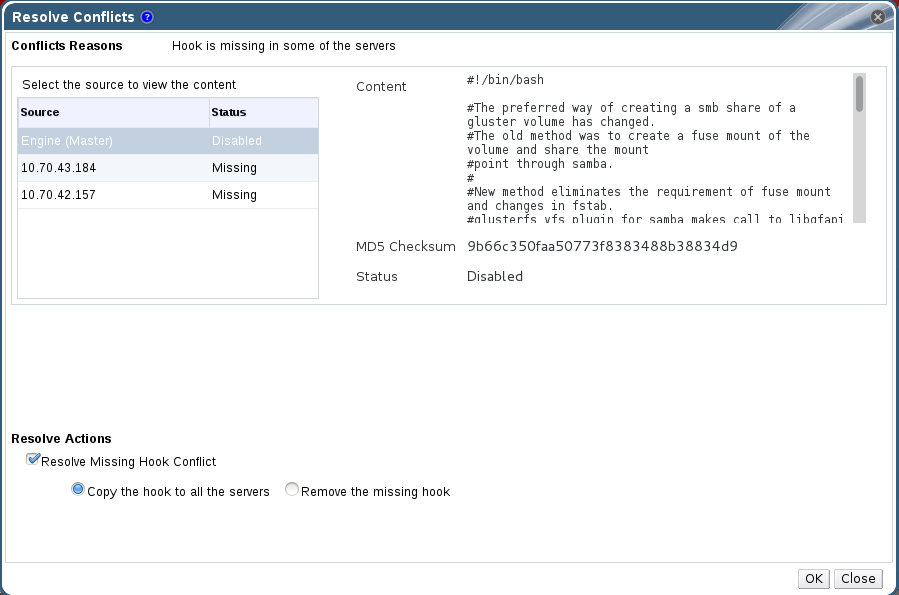
Task: Close dialog using the X icon in title bar
Action: [877, 17]
